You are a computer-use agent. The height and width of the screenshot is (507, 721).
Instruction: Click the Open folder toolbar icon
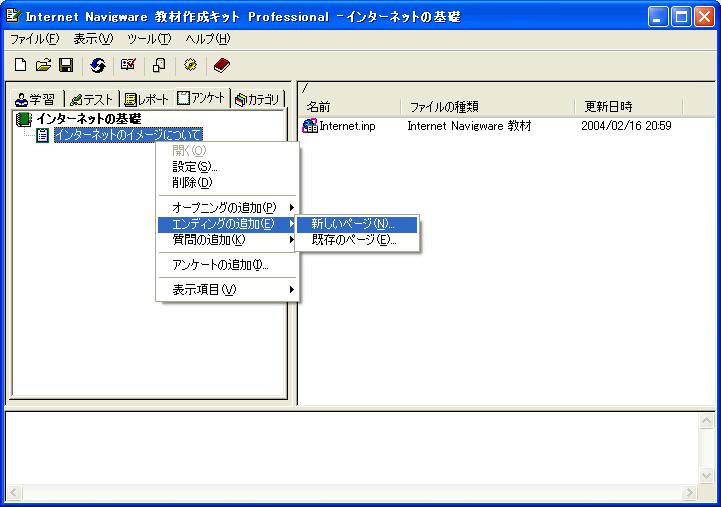(x=43, y=65)
